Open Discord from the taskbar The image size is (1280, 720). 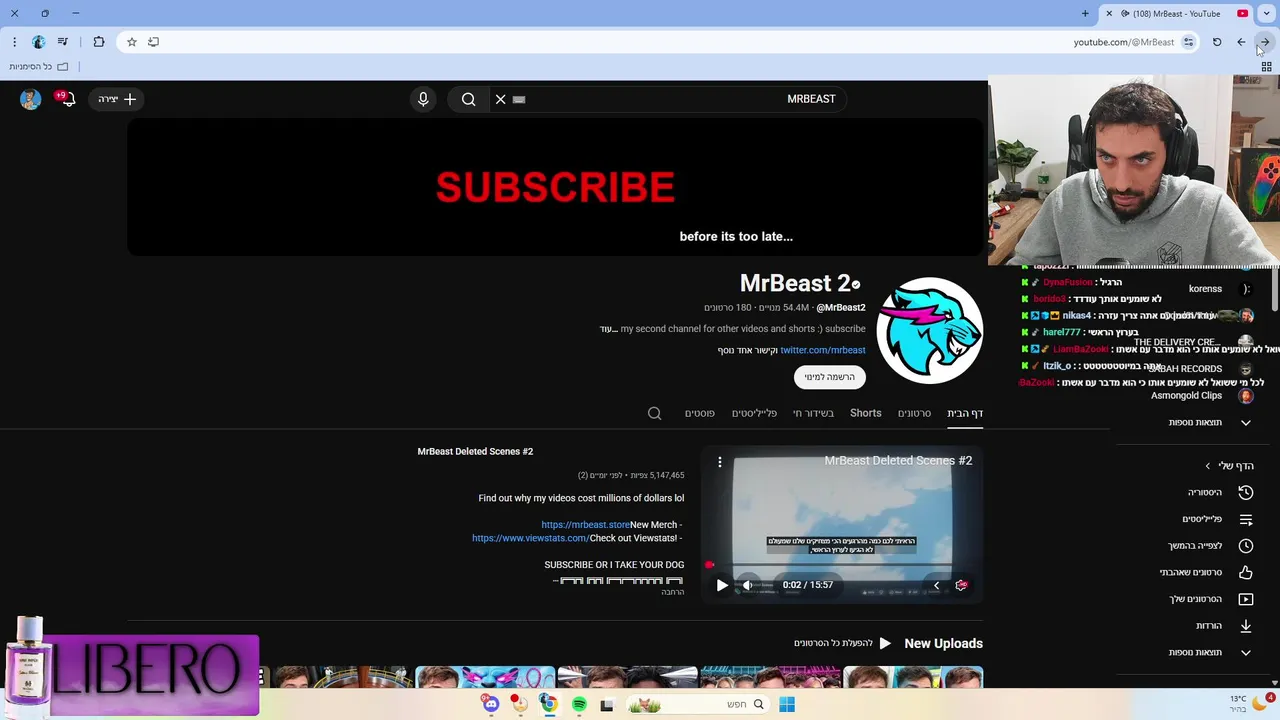point(491,705)
